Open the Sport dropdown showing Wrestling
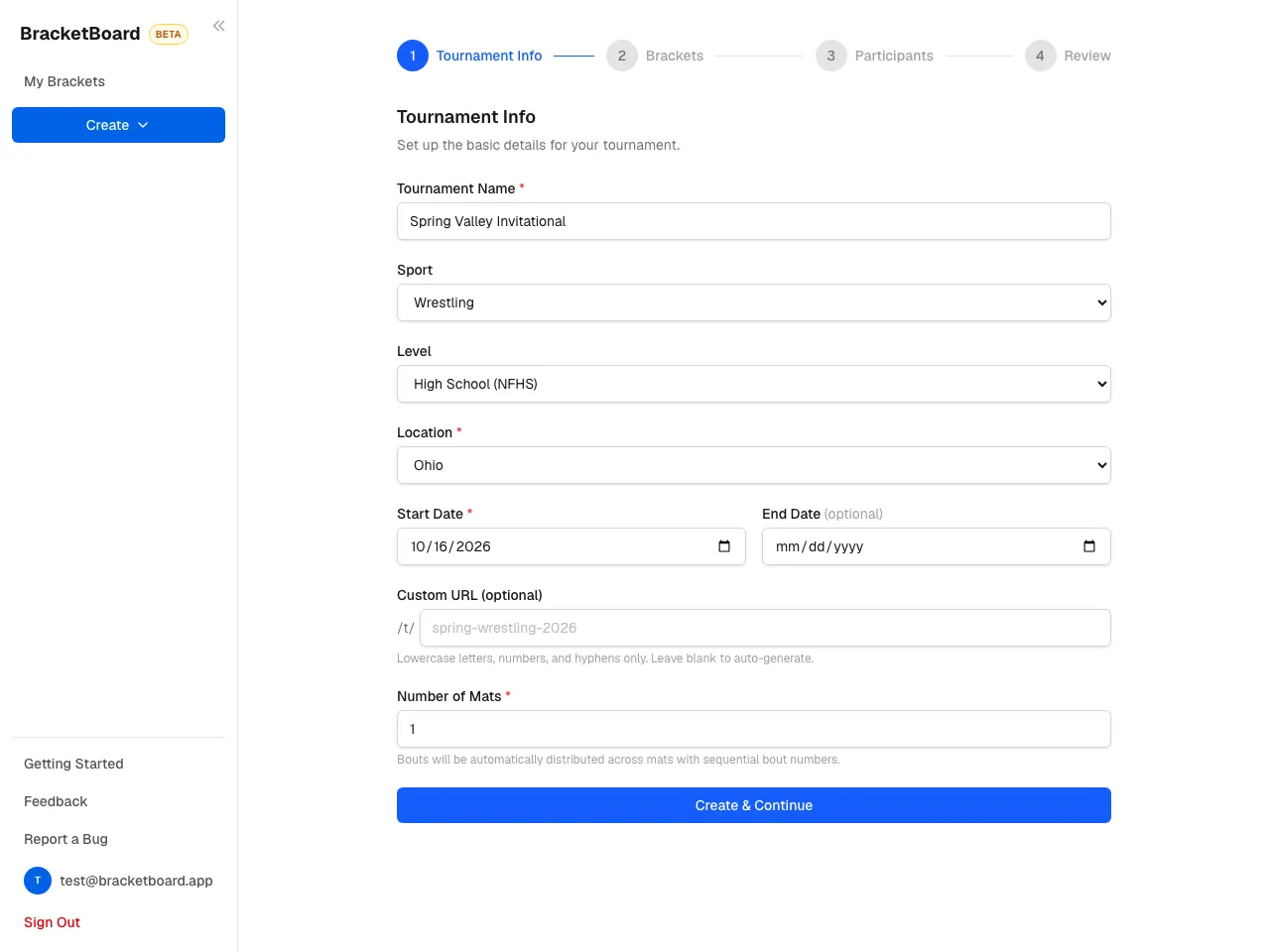Viewport: 1270px width, 952px height. tap(754, 302)
